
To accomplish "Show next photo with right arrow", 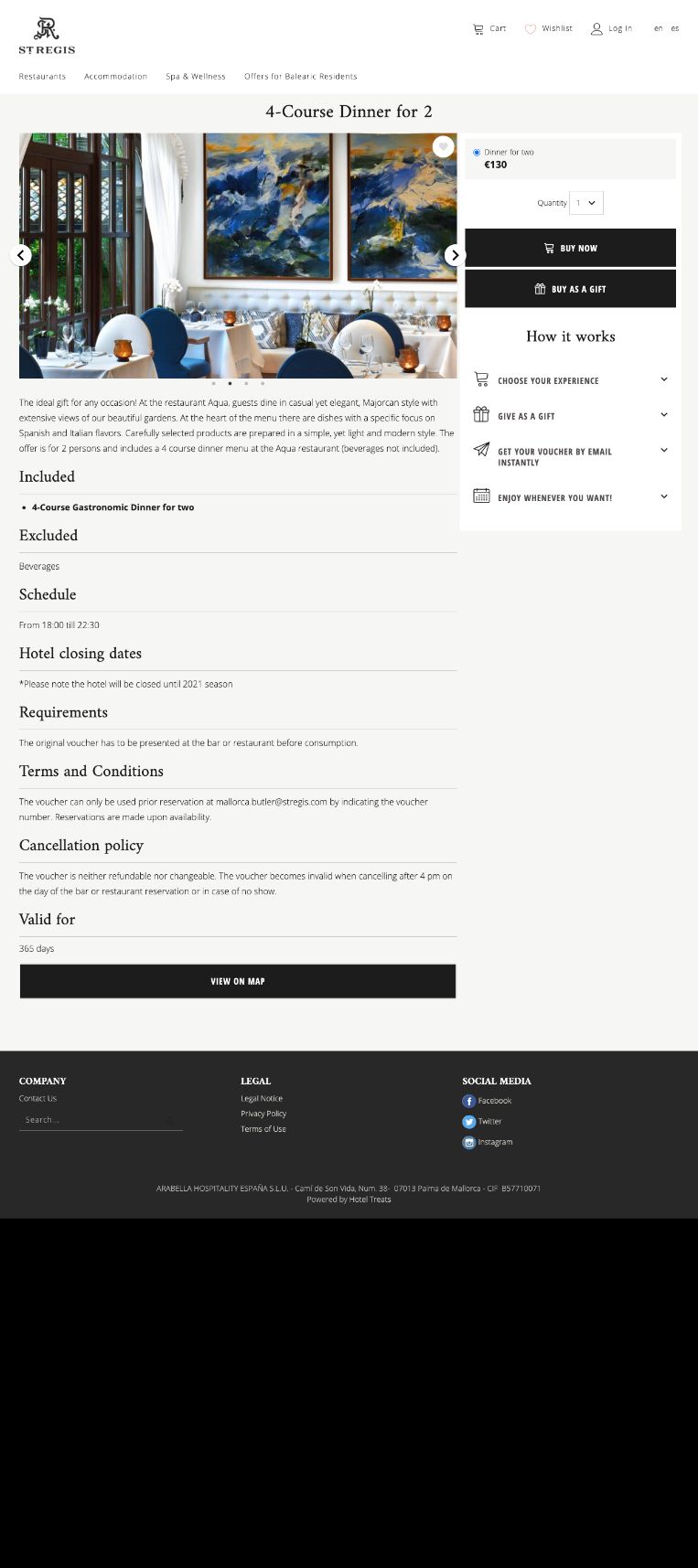I will pyautogui.click(x=455, y=255).
